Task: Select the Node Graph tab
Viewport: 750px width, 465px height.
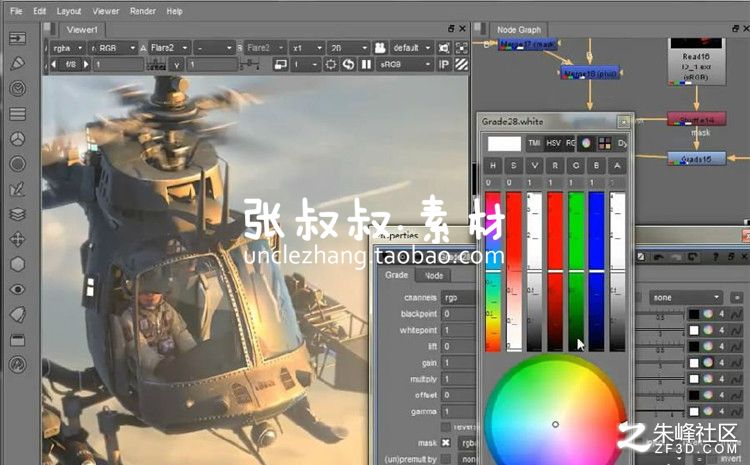Action: 518,30
